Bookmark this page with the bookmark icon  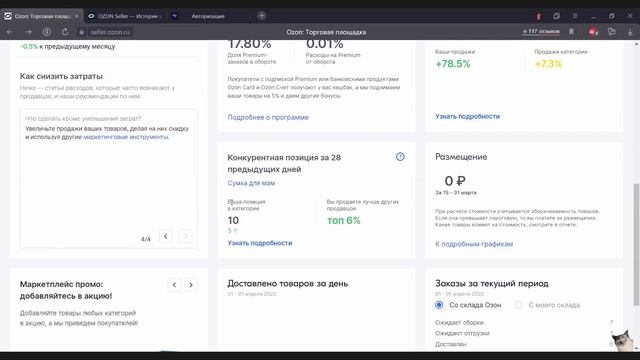(571, 31)
